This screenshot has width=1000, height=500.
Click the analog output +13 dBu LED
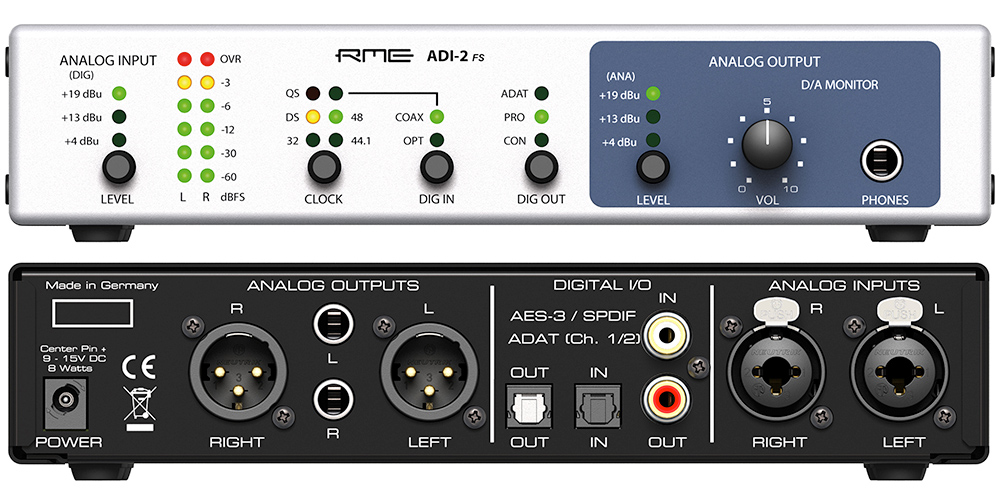[652, 117]
